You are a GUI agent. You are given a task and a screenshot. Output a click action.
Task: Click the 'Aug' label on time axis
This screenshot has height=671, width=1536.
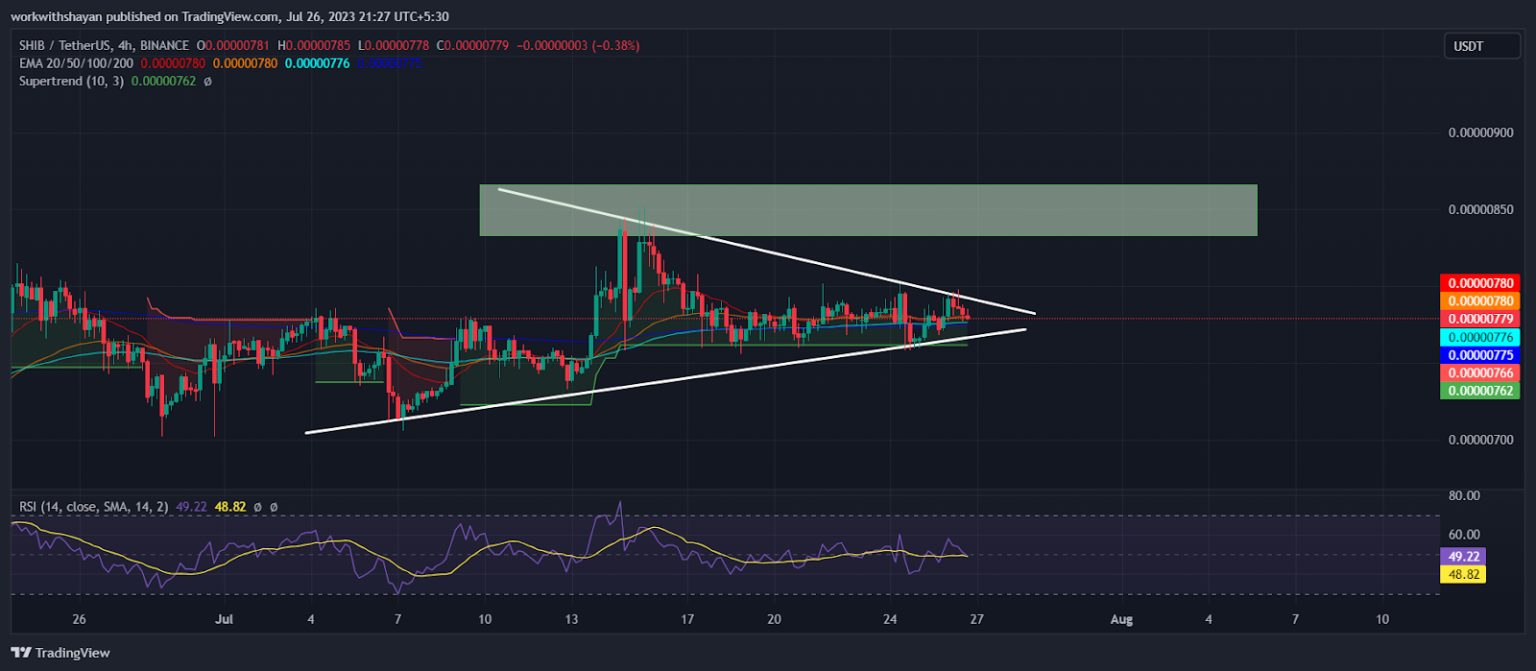(x=1121, y=620)
